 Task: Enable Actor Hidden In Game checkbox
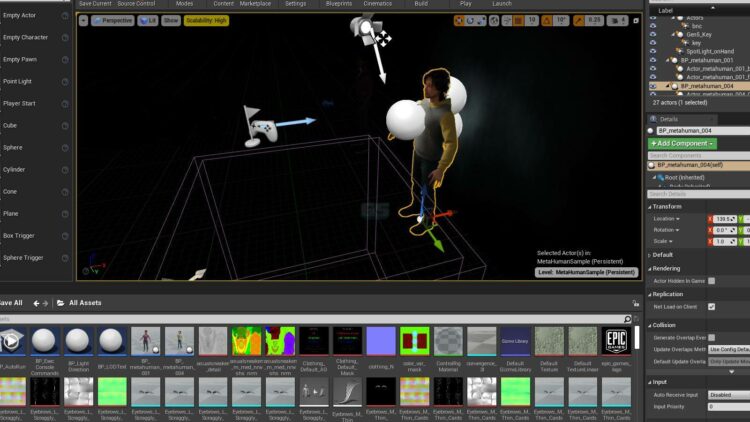tap(712, 281)
